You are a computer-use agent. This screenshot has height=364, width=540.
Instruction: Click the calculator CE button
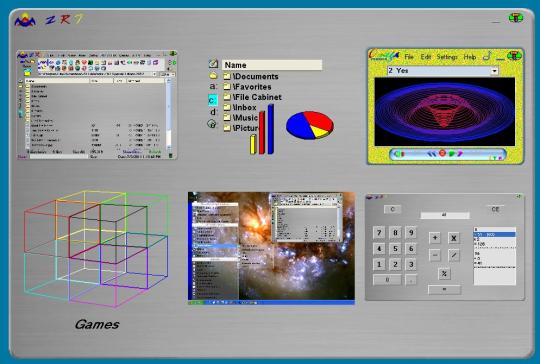tap(495, 209)
